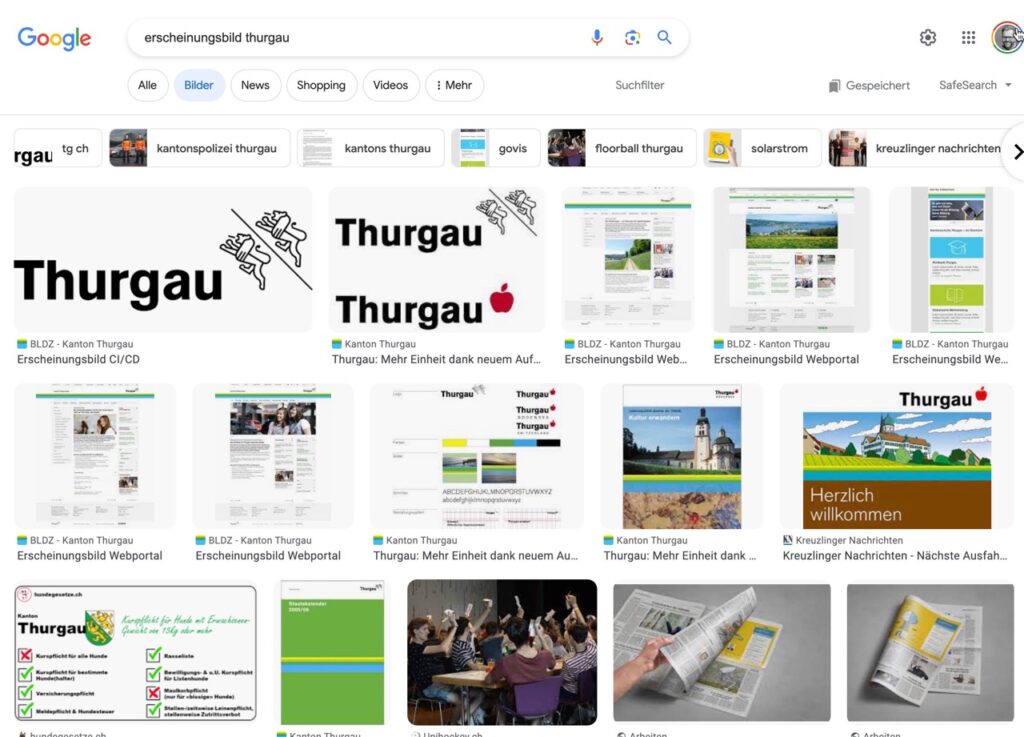
Task: Click 'BLDZ - Kanton Thurgau' above Erscheinungsbild CI/CD
Action: [x=81, y=343]
